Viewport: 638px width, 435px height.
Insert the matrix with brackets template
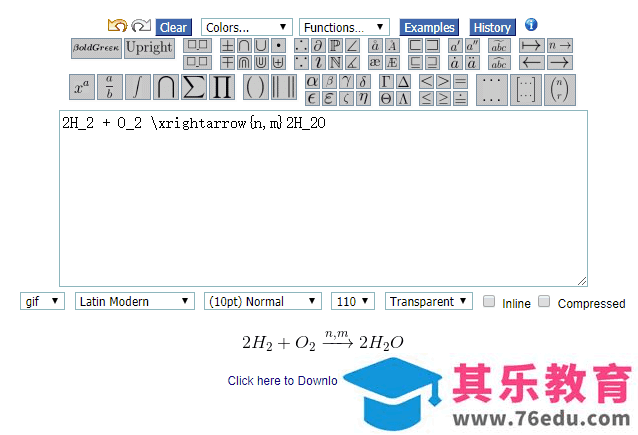[526, 90]
